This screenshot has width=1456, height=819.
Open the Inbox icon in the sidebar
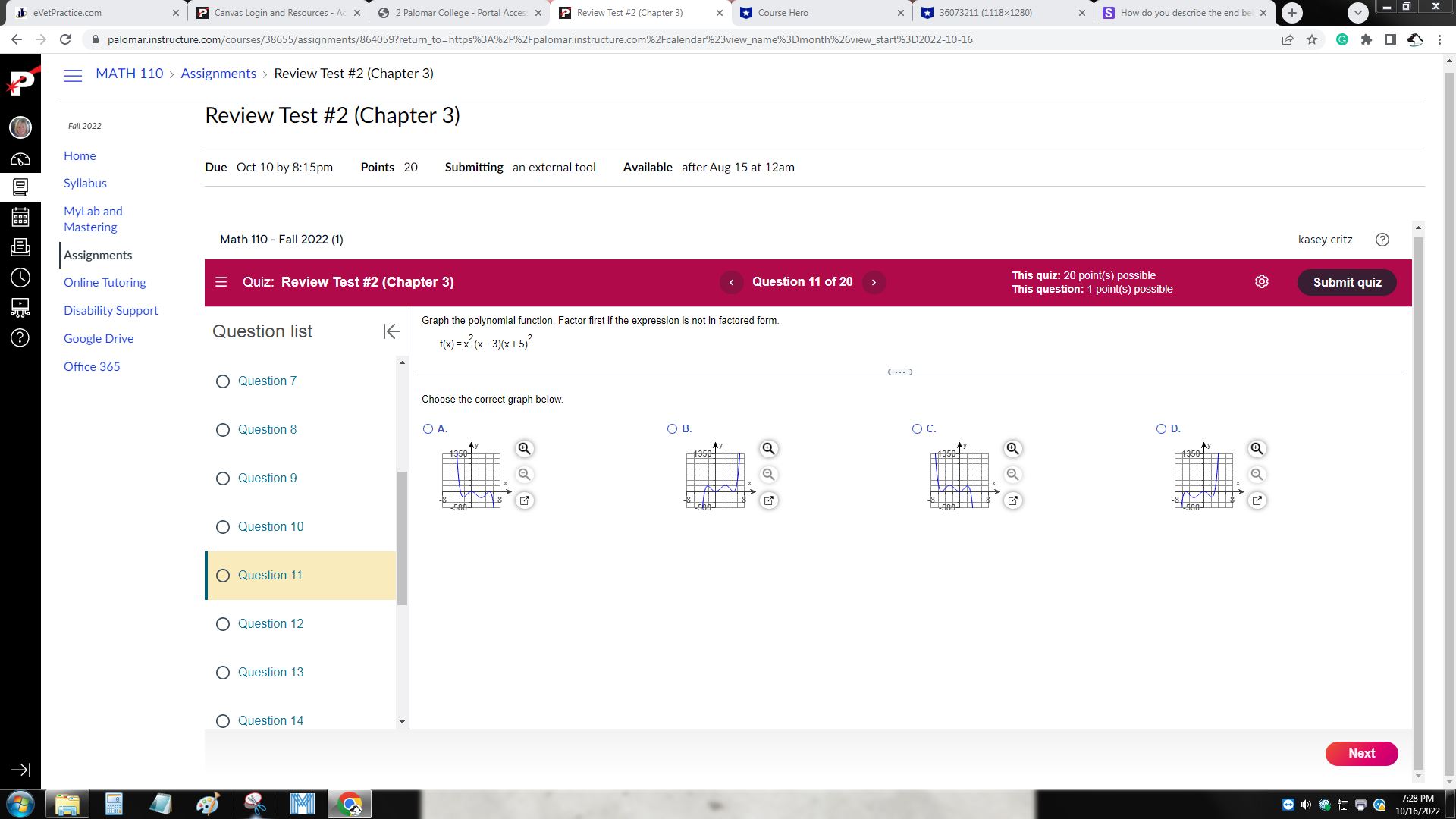click(x=20, y=246)
